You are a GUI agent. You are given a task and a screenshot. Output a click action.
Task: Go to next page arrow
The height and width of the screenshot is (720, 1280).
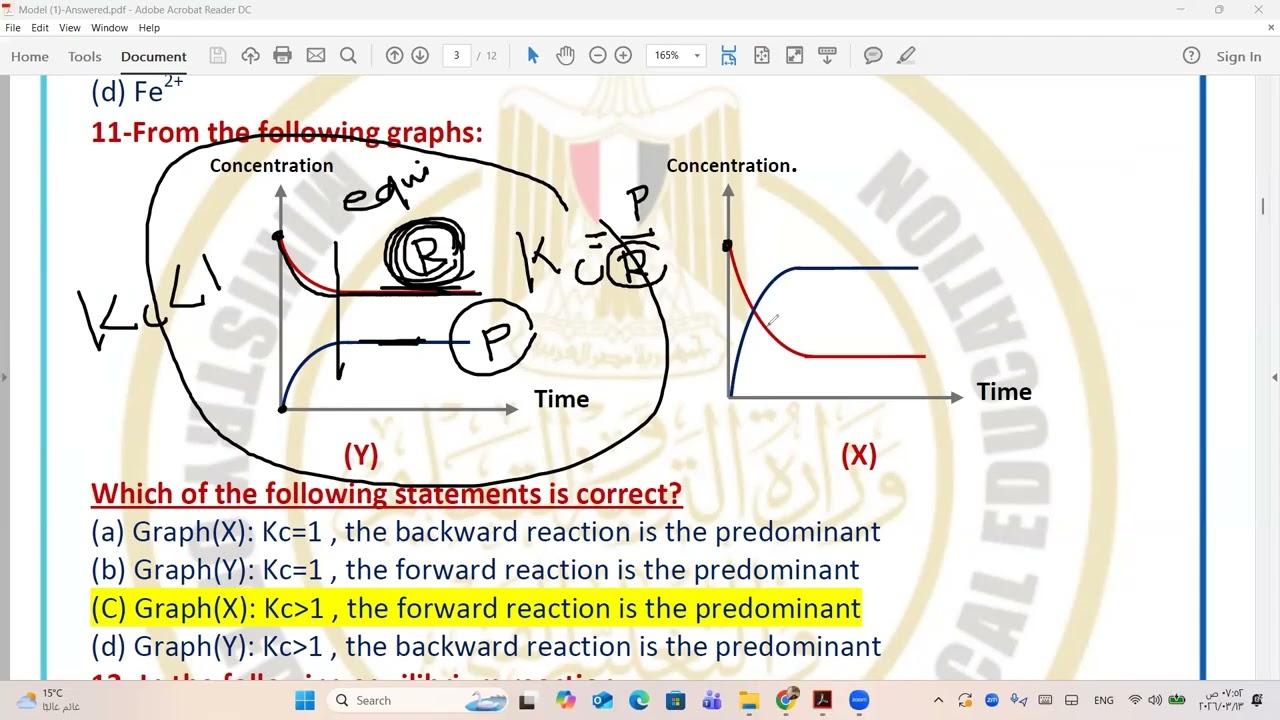click(420, 56)
